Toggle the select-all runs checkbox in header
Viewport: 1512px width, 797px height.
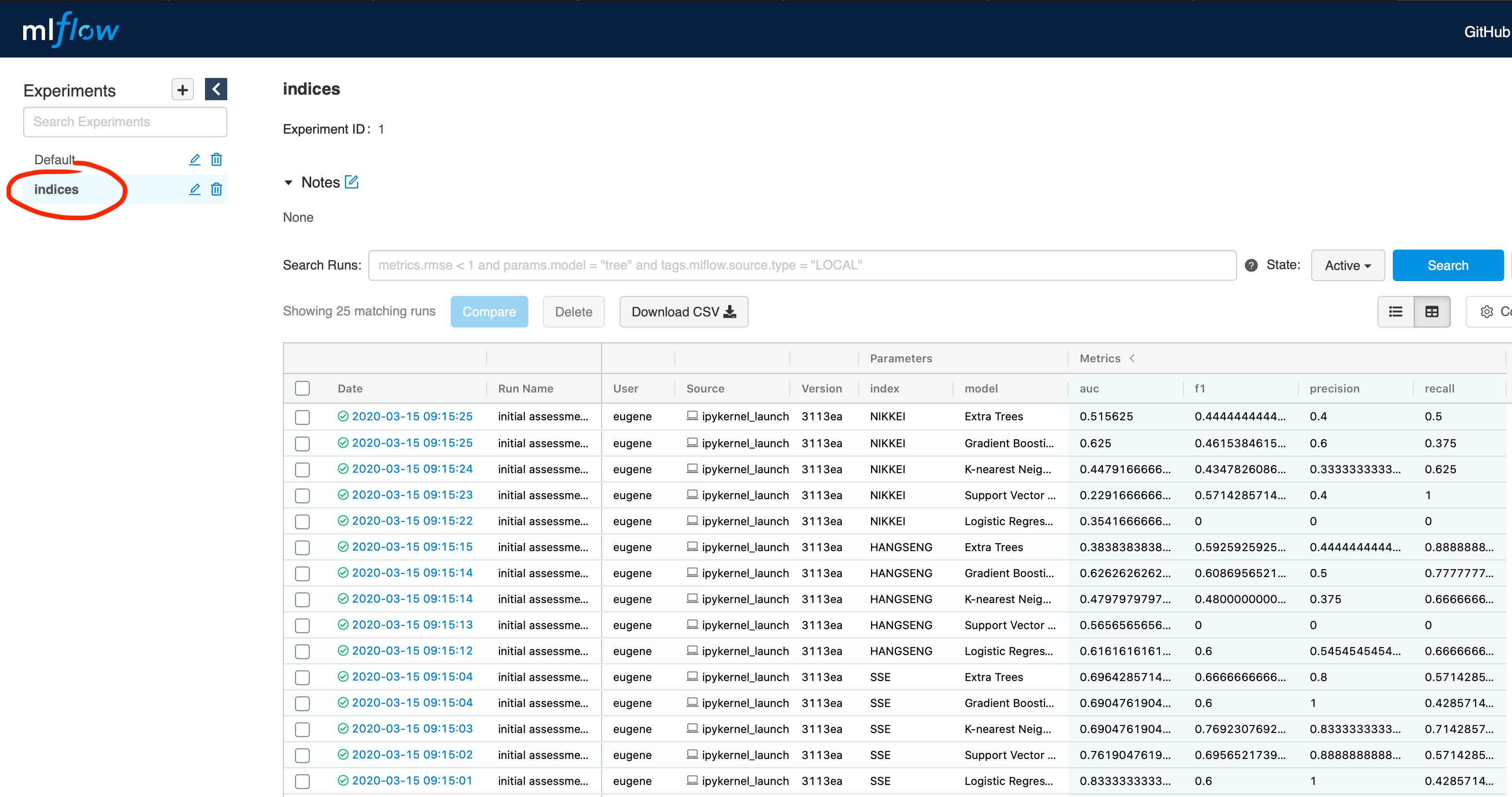[x=302, y=388]
